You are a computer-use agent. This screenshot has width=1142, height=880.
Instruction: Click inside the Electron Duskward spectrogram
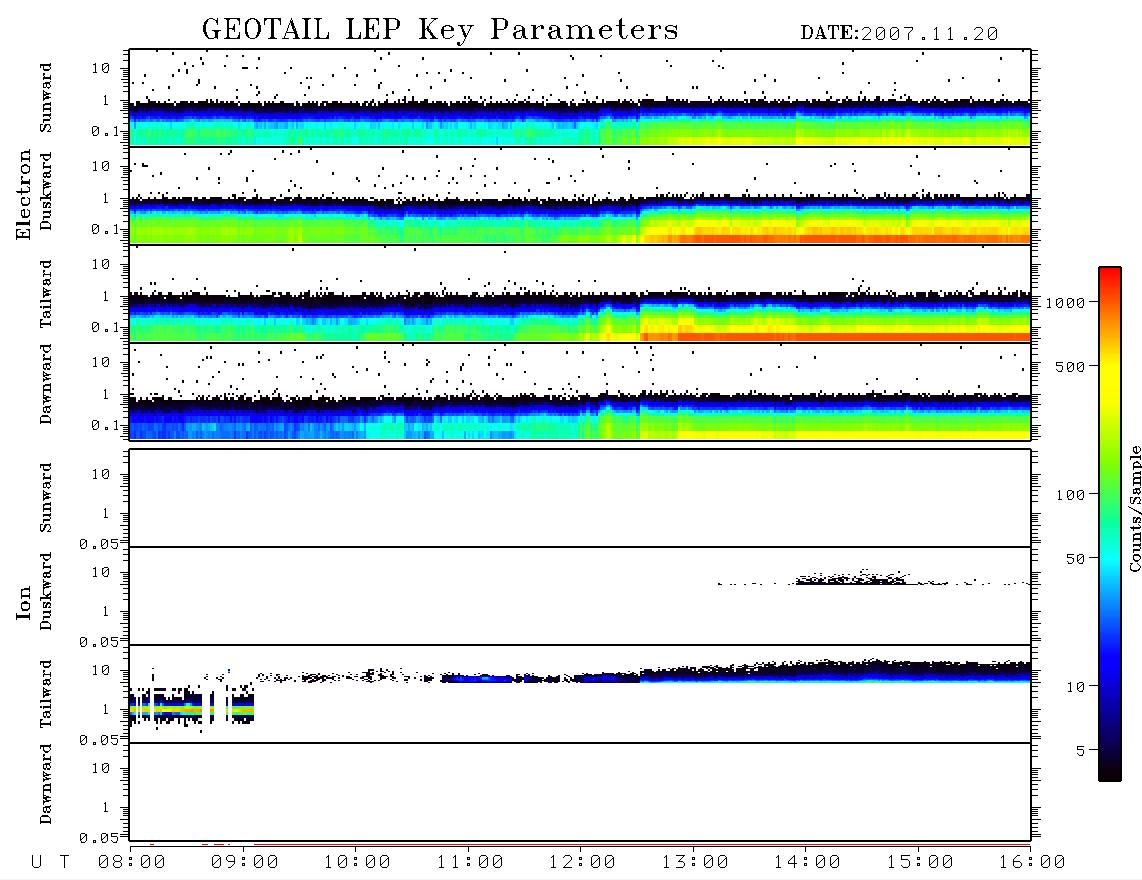point(580,195)
